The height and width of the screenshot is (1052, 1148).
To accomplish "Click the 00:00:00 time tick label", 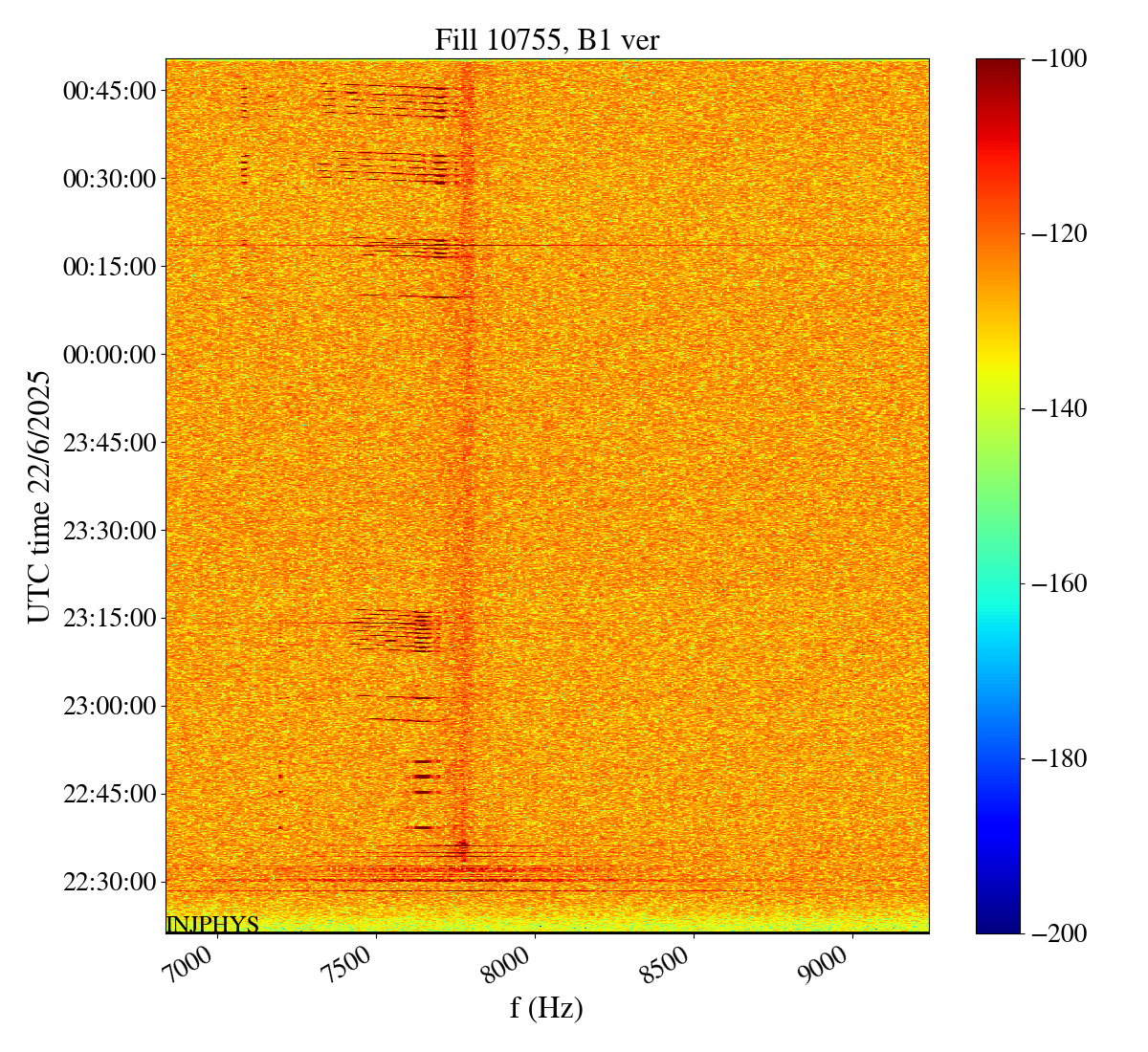I will point(109,355).
